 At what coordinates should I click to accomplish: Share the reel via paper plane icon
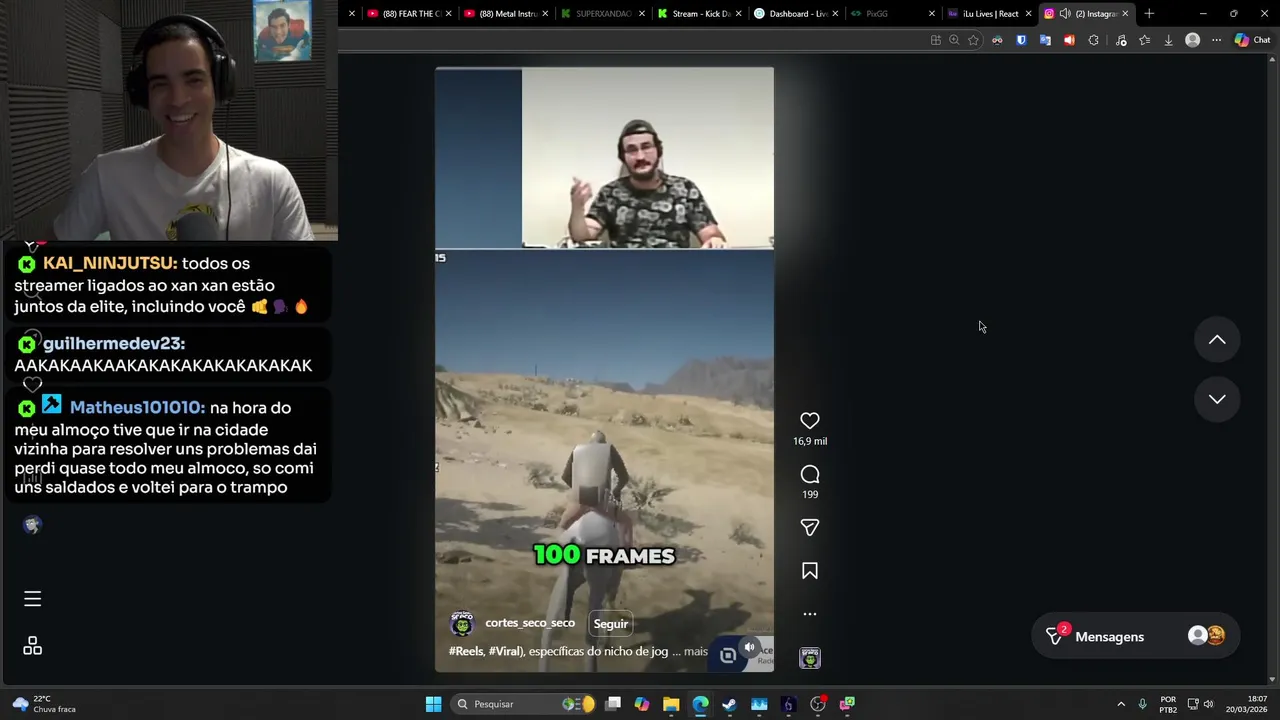point(810,527)
